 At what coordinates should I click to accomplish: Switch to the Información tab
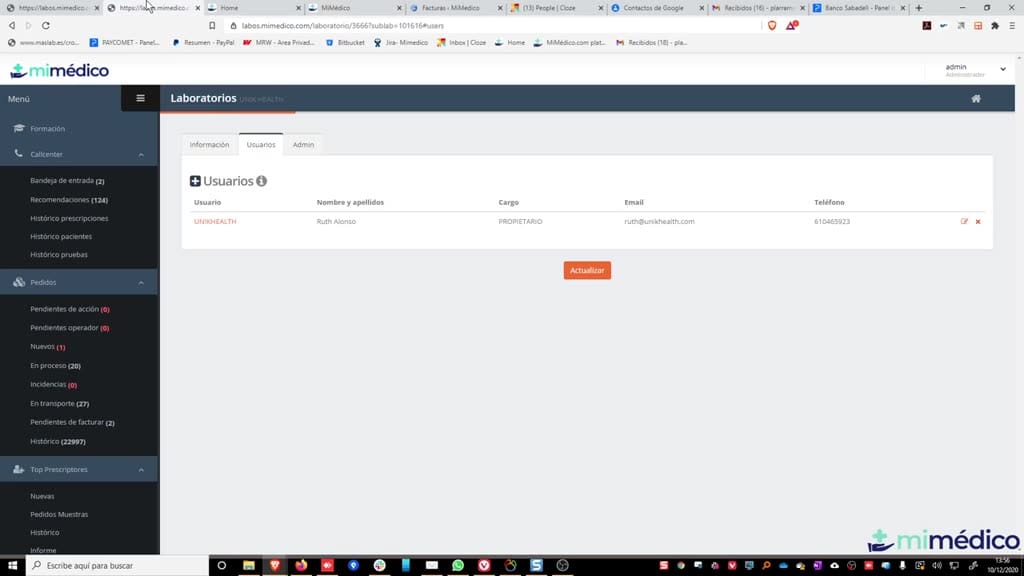click(x=209, y=144)
